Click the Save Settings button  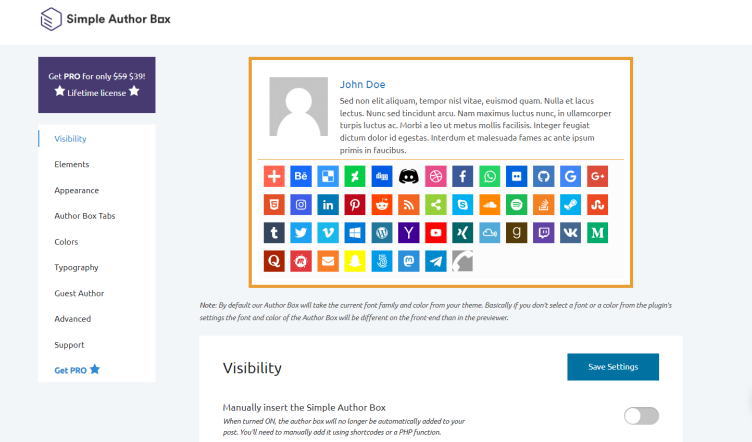pyautogui.click(x=612, y=367)
